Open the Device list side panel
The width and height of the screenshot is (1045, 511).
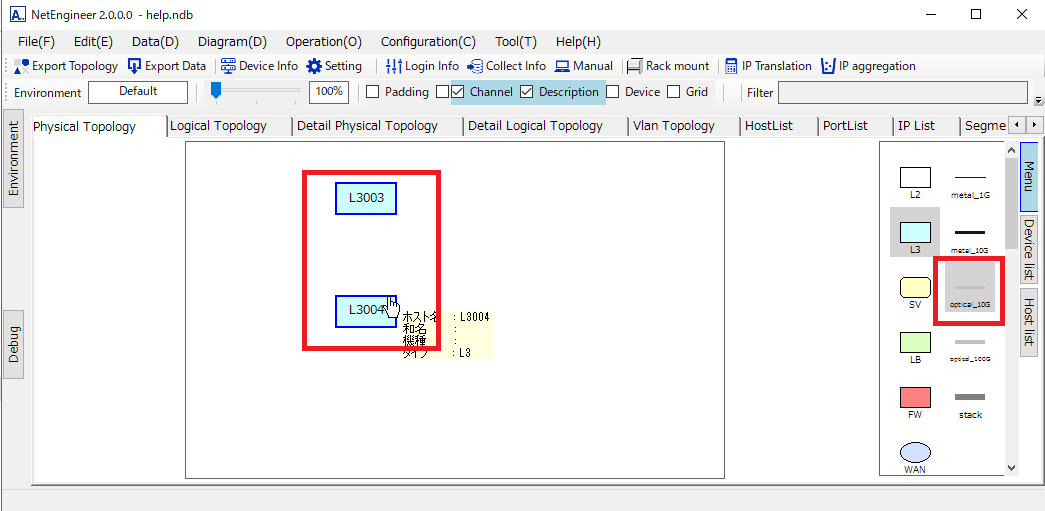tap(1028, 249)
